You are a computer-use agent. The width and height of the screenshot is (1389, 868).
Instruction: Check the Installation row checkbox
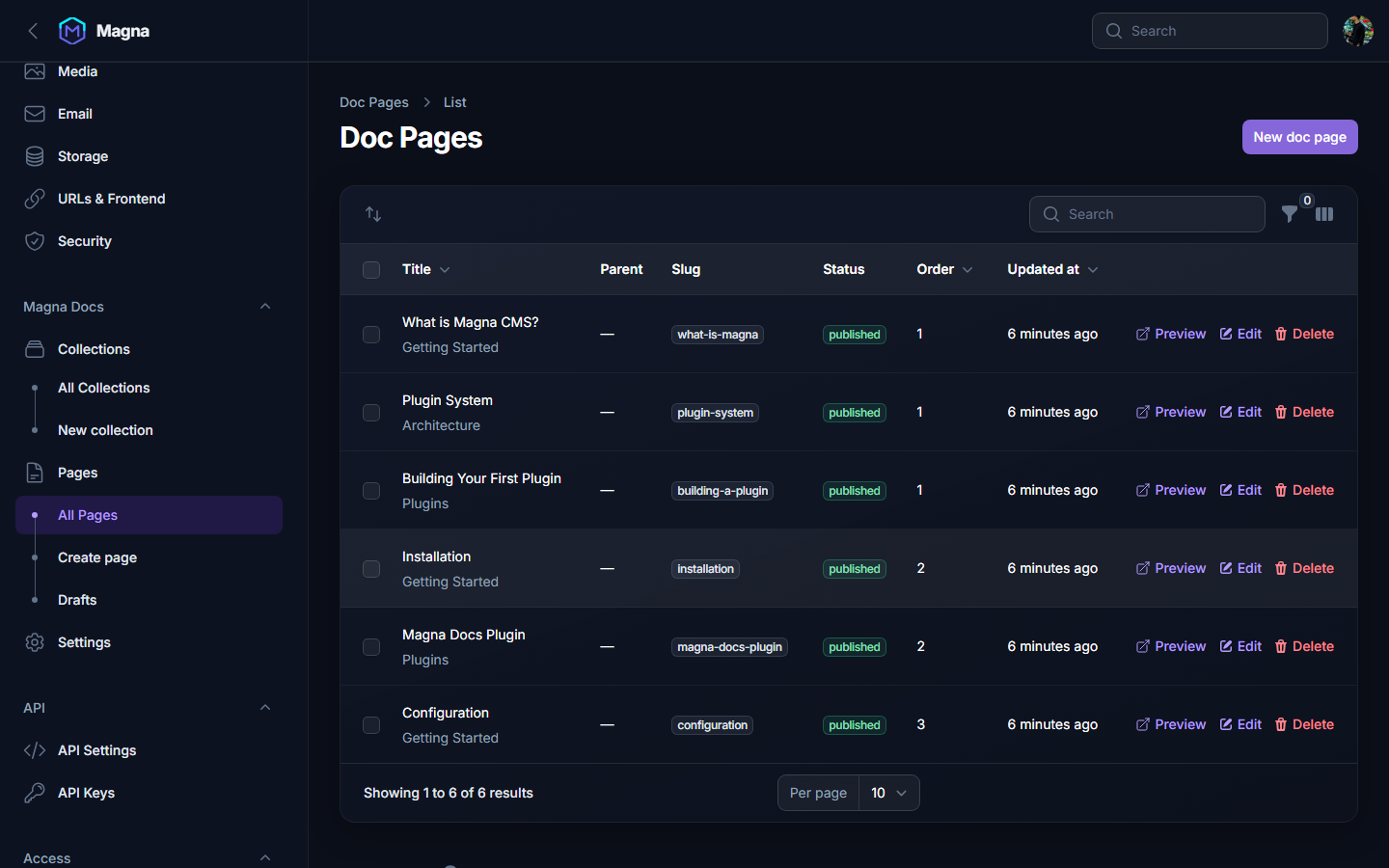coord(371,569)
